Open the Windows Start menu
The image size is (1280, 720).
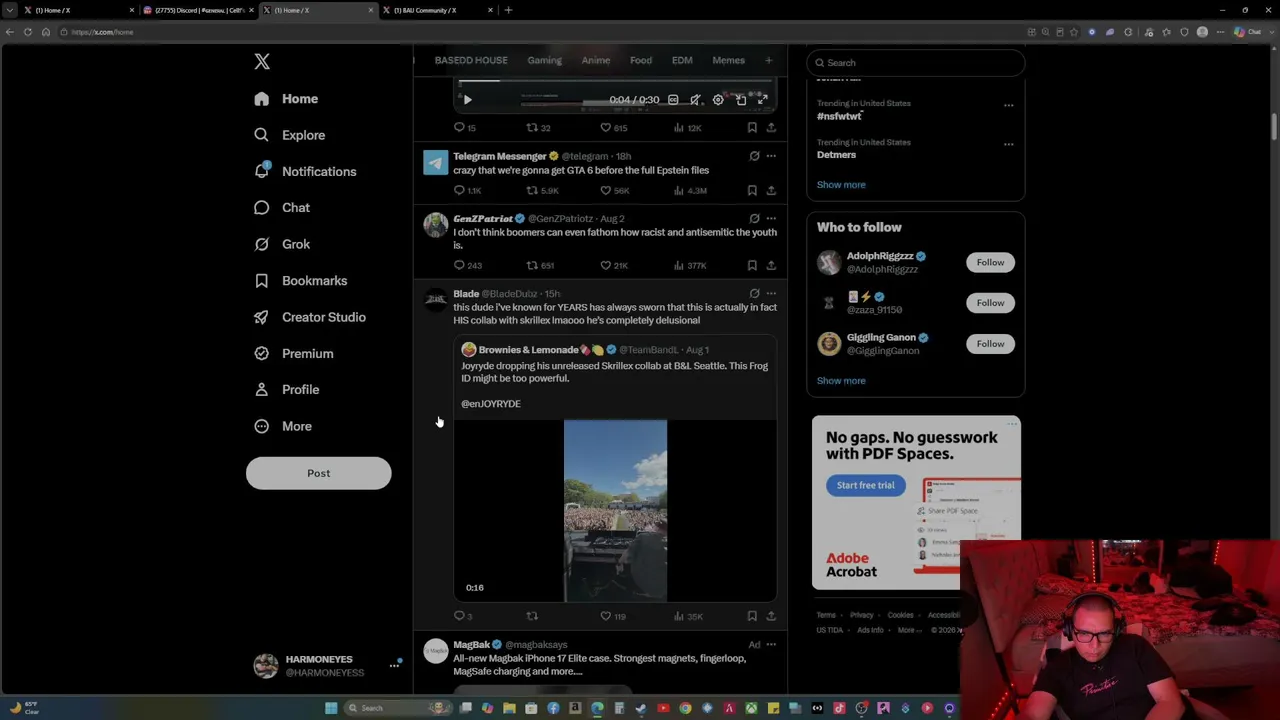pyautogui.click(x=331, y=708)
